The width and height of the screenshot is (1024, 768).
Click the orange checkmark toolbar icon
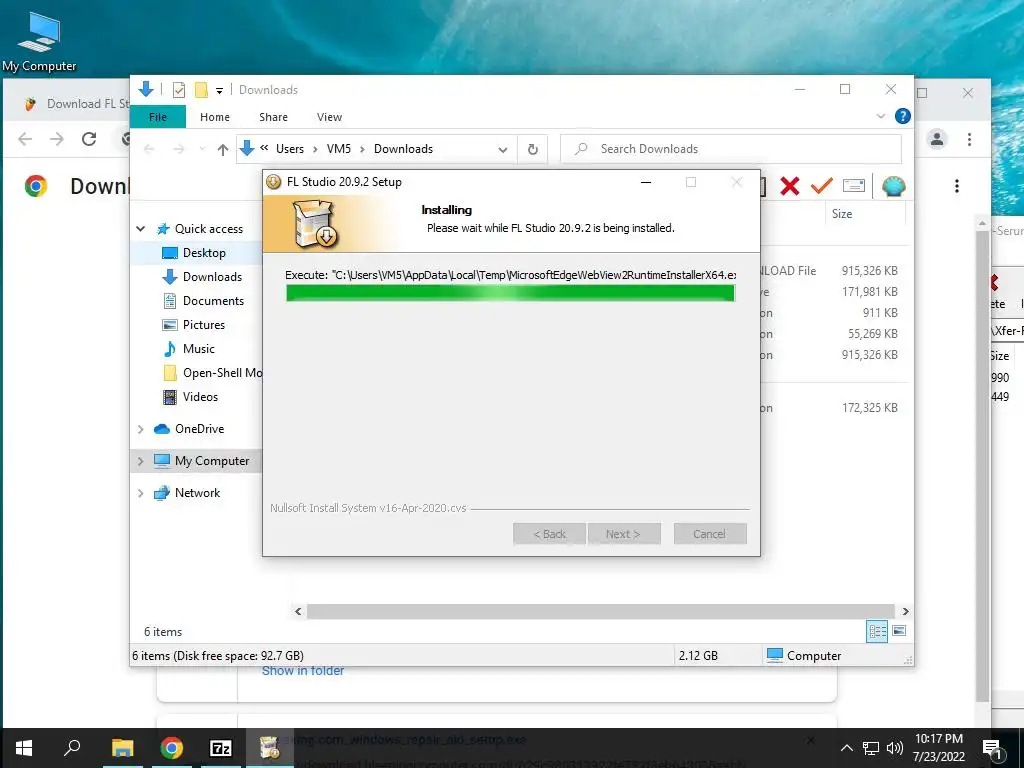[x=821, y=186]
